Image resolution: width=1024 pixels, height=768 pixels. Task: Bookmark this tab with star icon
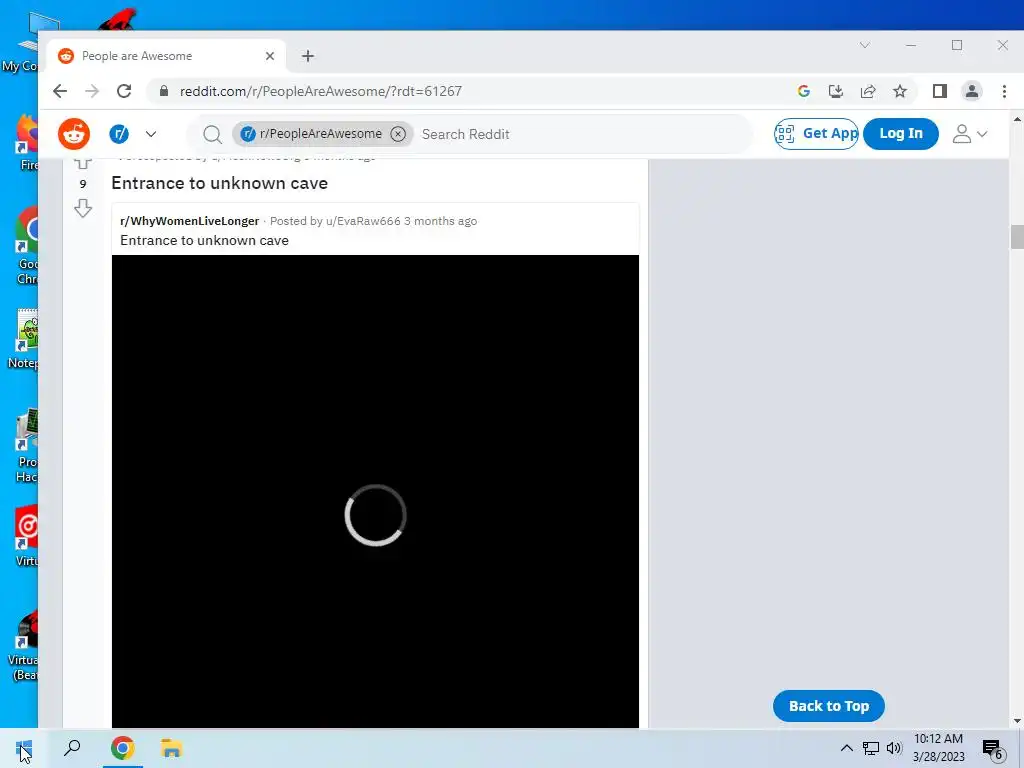point(900,91)
